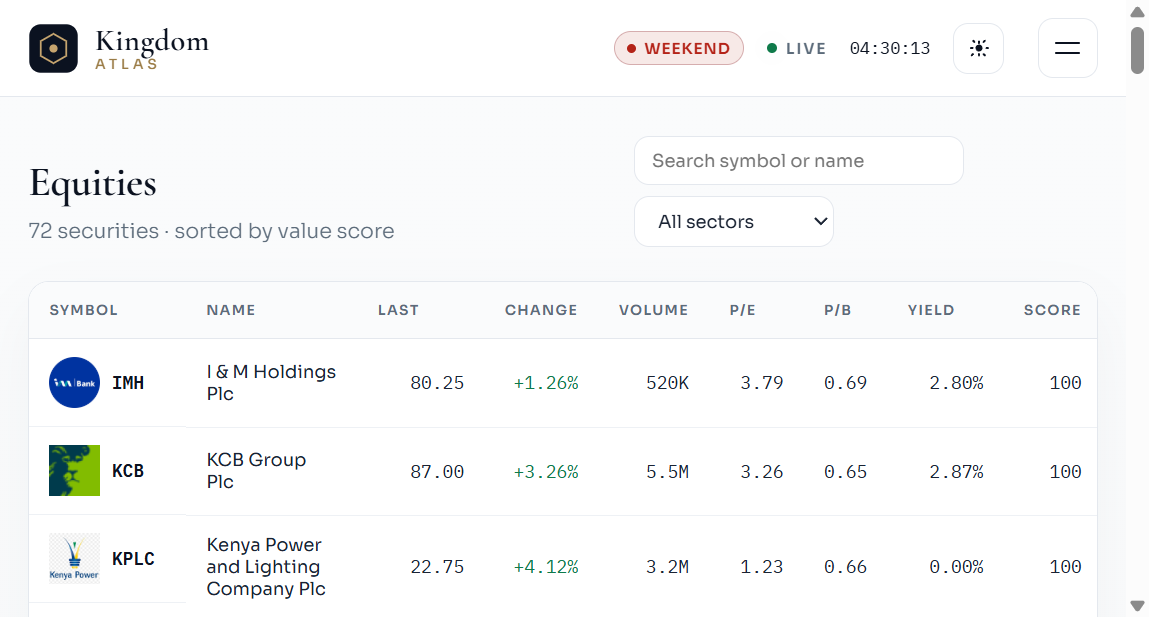
Task: Click the 0.66 P/B value
Action: click(x=846, y=566)
